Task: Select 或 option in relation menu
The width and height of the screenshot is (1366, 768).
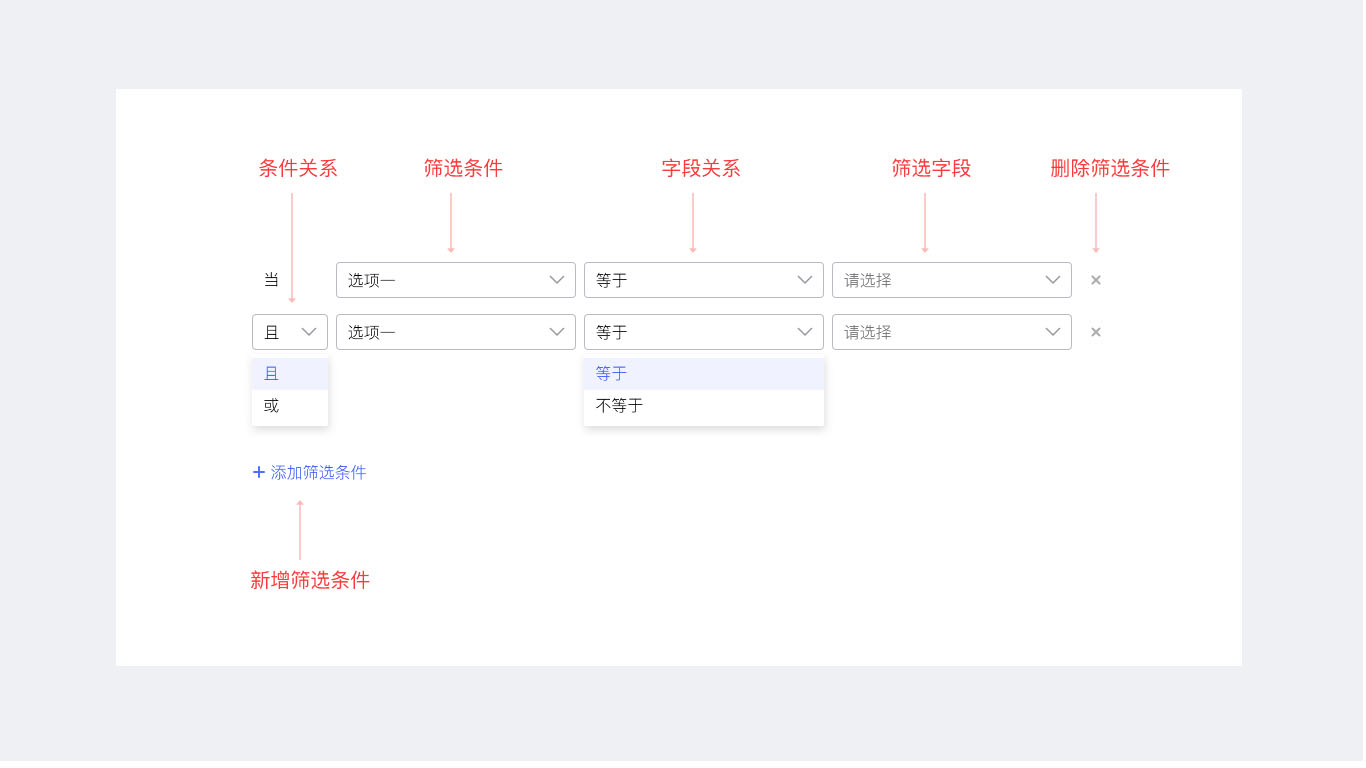Action: coord(289,406)
